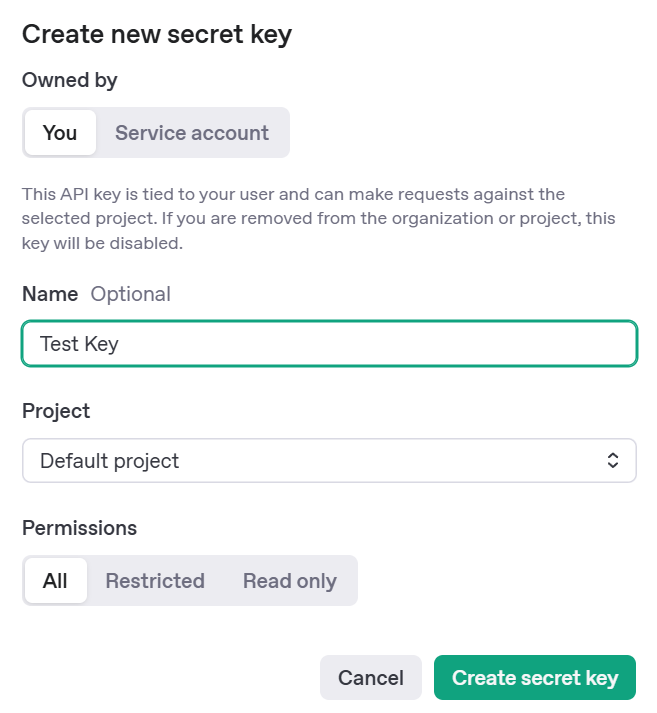Click the 'key will be disabled' text
Screen dimensions: 657x713
tap(100, 242)
